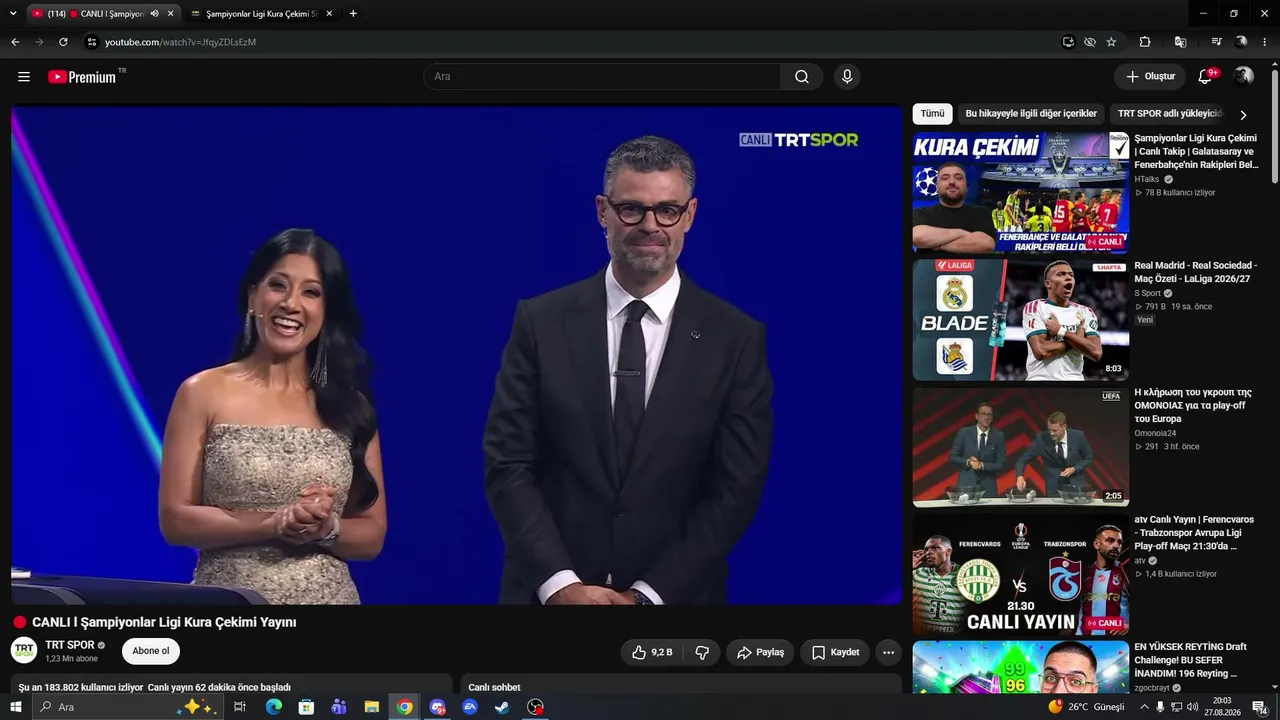Open the Oluştur create menu
The image size is (1280, 720).
[x=1150, y=77]
